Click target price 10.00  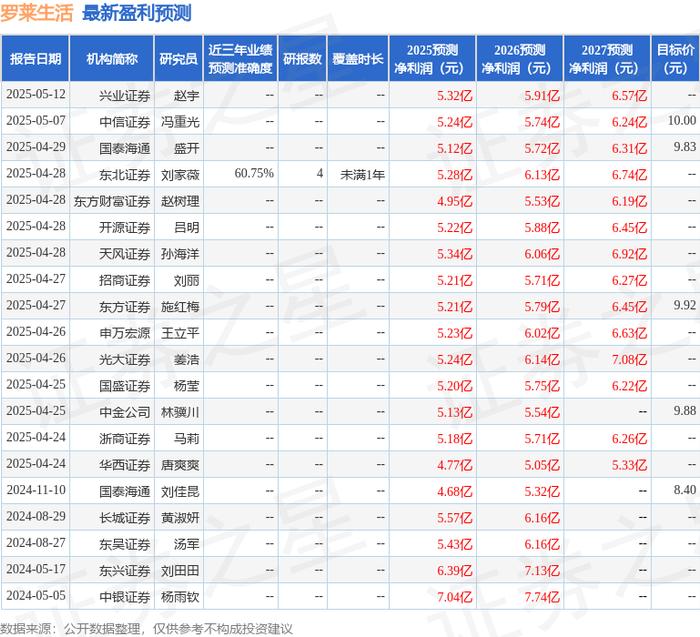[x=682, y=121]
